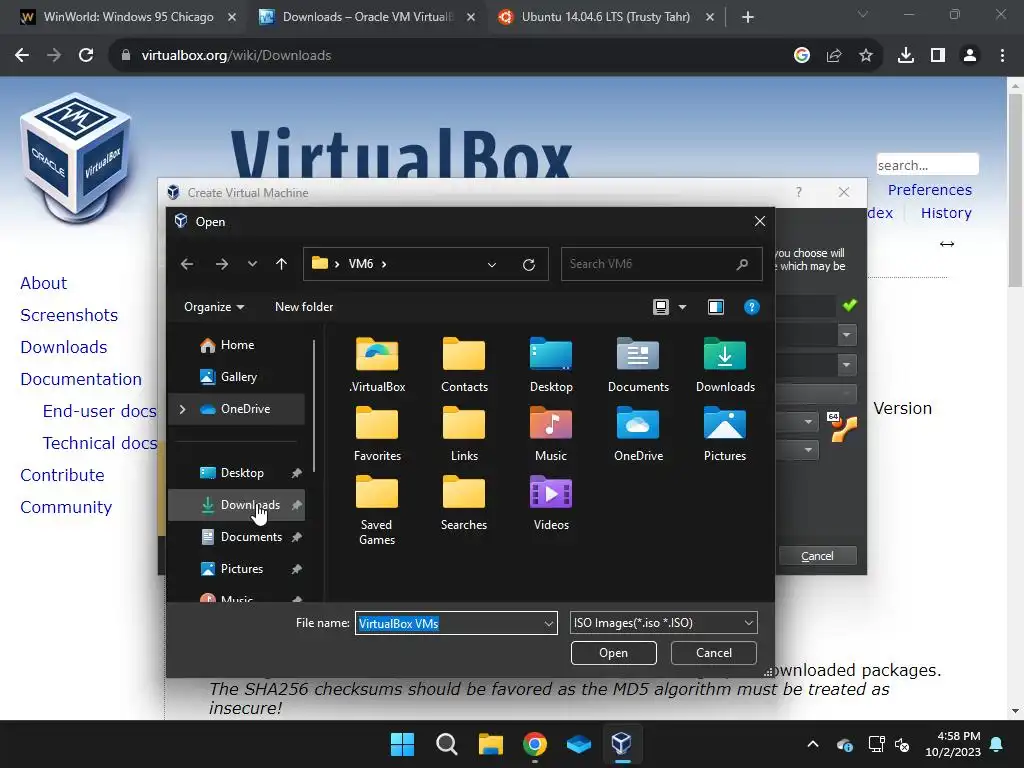This screenshot has height=768, width=1024.
Task: Open the Pictures folder in file list
Action: [x=725, y=434]
